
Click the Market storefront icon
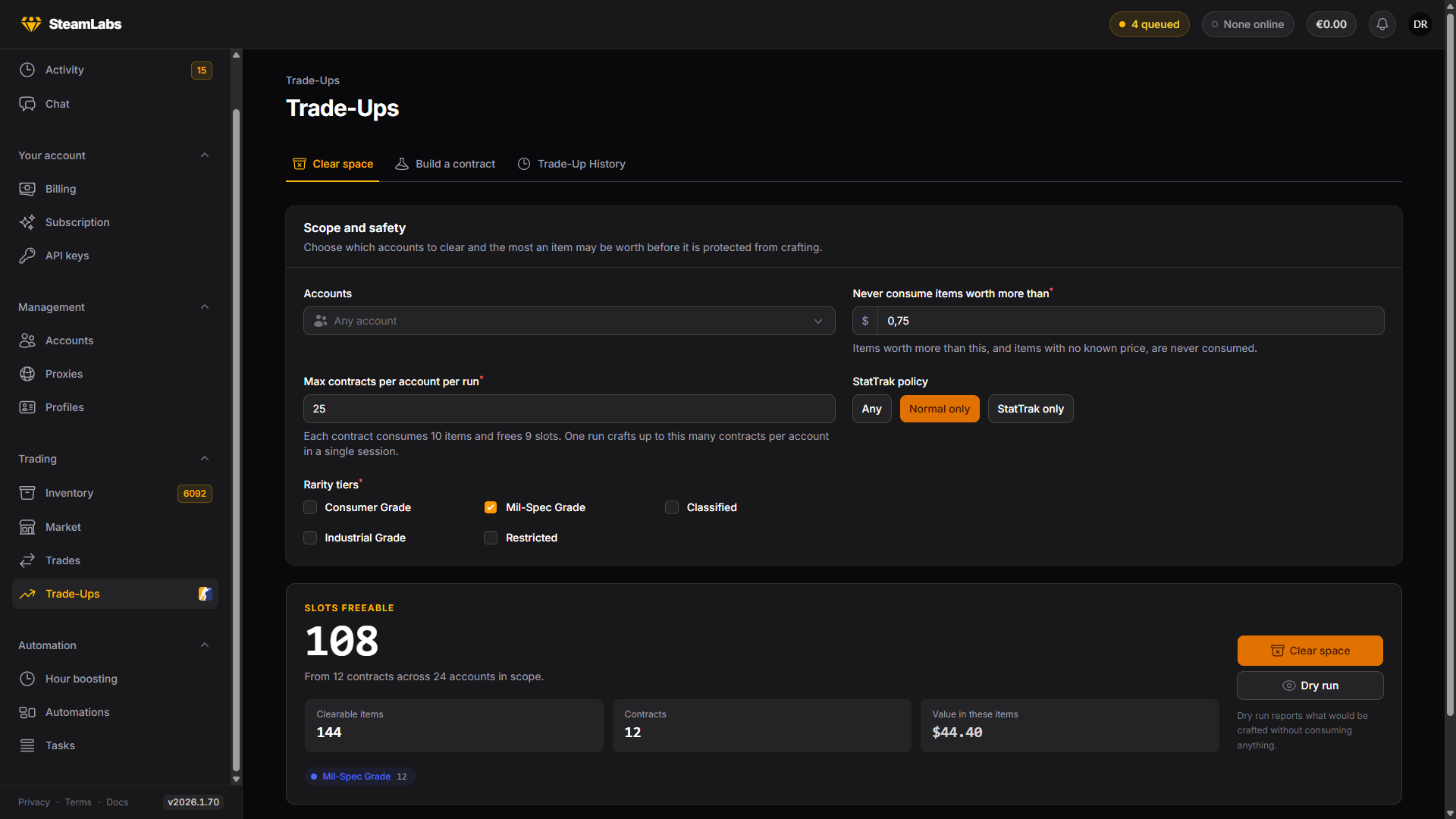pyautogui.click(x=27, y=527)
